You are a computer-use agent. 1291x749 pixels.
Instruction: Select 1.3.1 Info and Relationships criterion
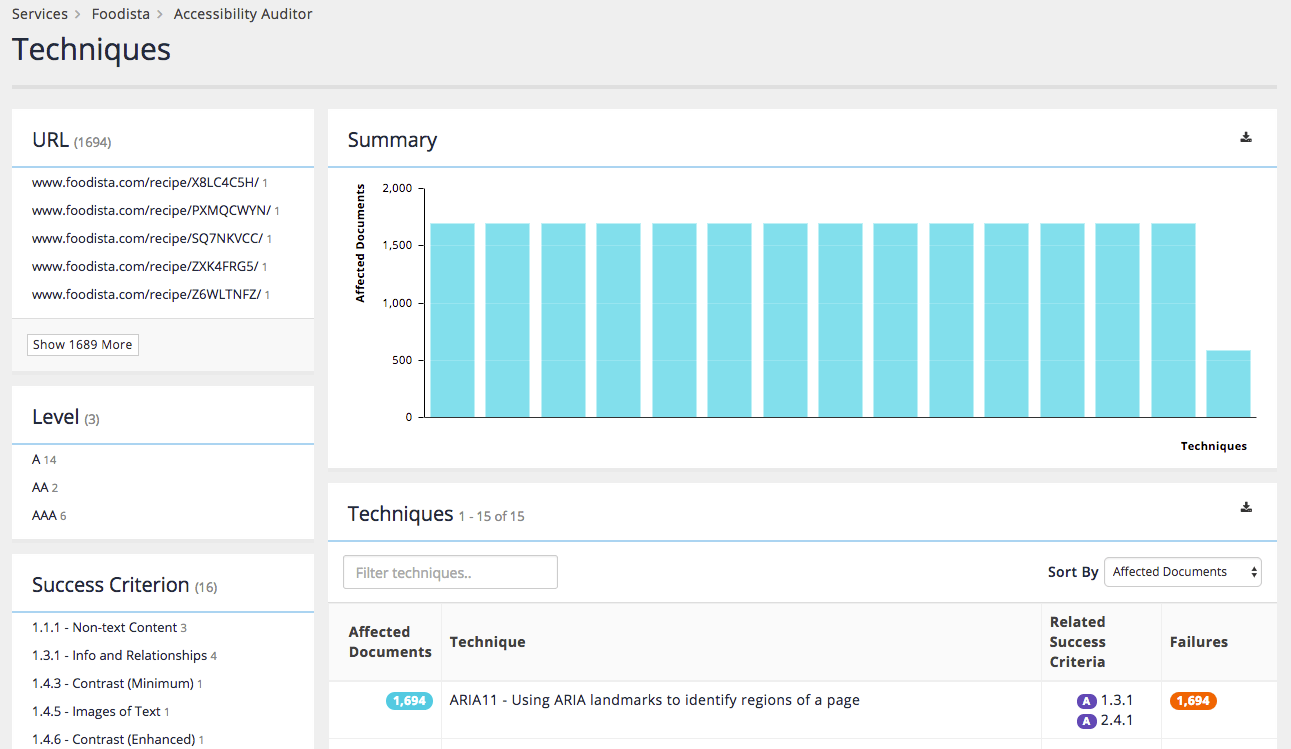(x=119, y=656)
